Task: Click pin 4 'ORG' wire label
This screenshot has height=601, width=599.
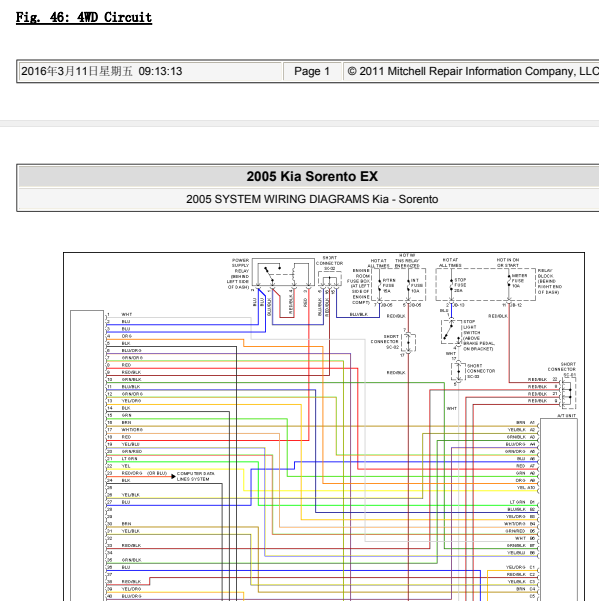Action: [x=127, y=336]
